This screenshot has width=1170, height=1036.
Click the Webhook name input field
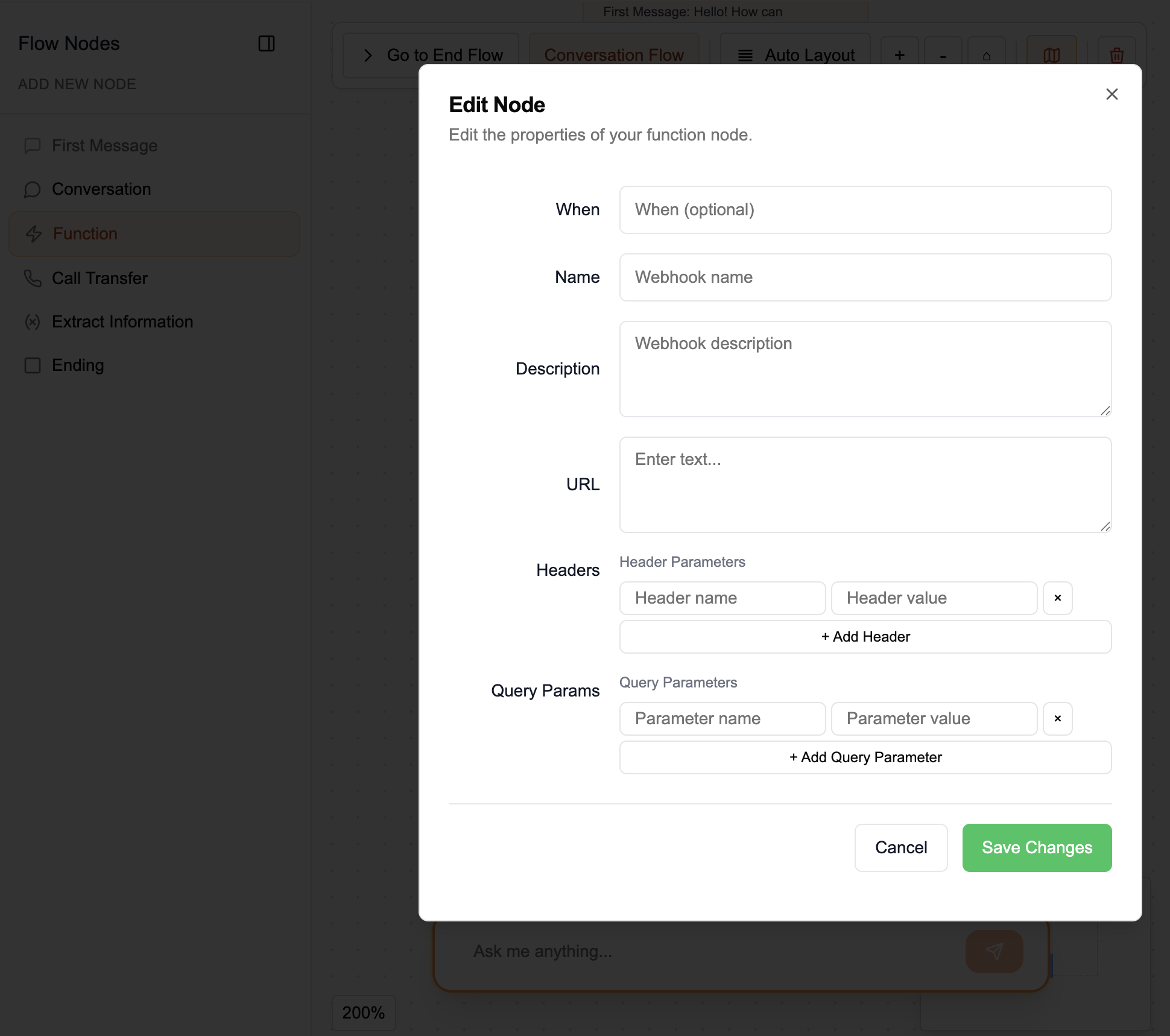(865, 277)
